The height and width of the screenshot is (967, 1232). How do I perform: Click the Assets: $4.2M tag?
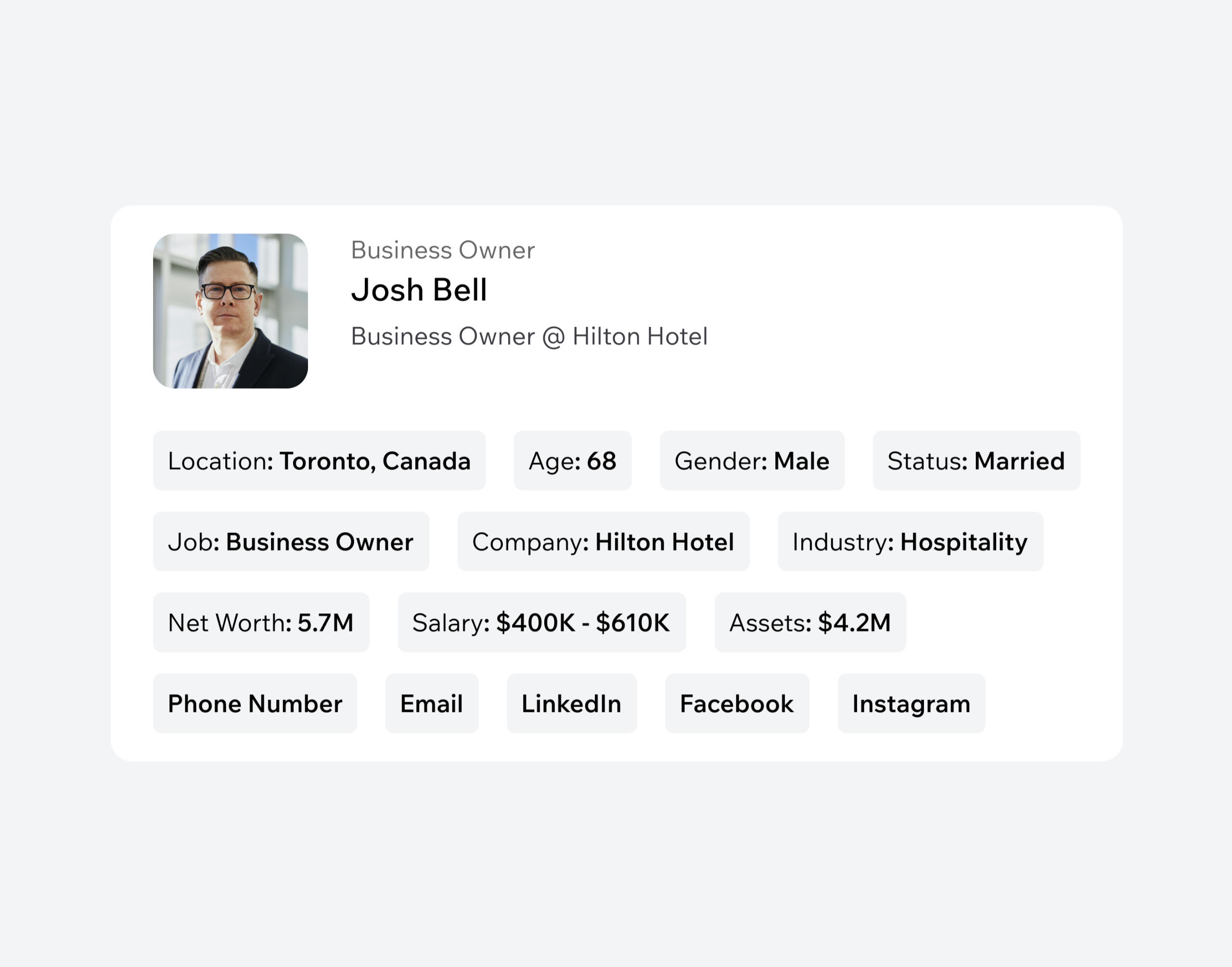point(810,622)
